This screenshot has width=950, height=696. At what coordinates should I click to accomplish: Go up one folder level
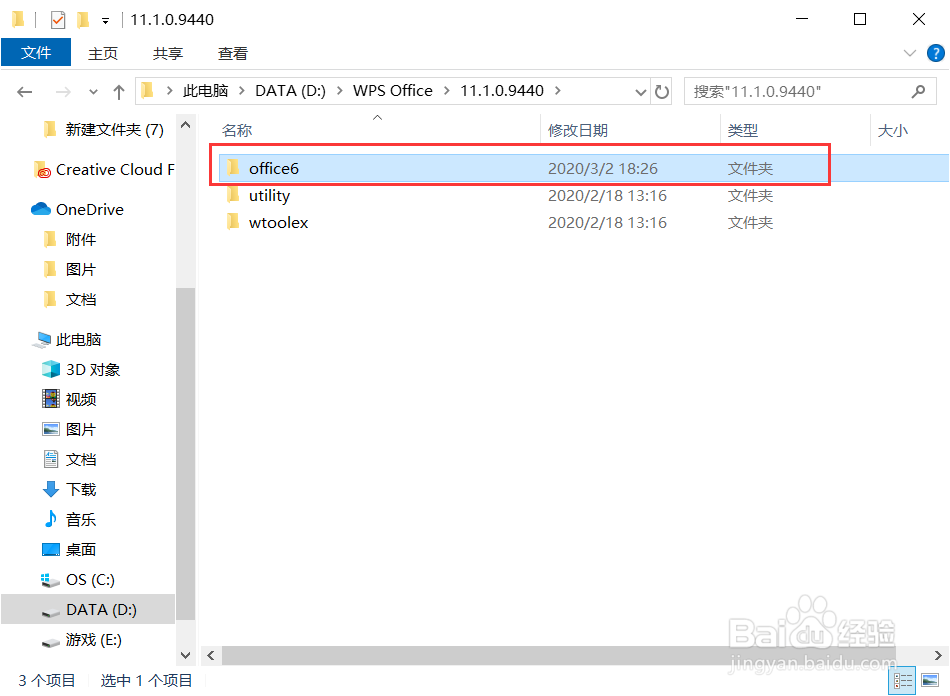pyautogui.click(x=119, y=92)
